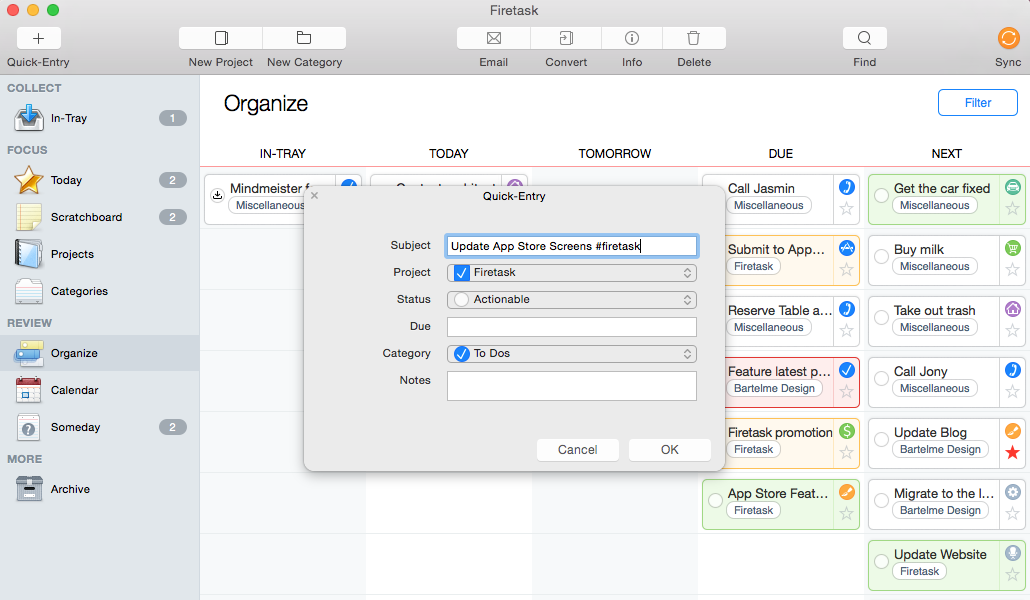Click checkmark icon on Feature latest p...
The width and height of the screenshot is (1030, 600).
pos(847,370)
